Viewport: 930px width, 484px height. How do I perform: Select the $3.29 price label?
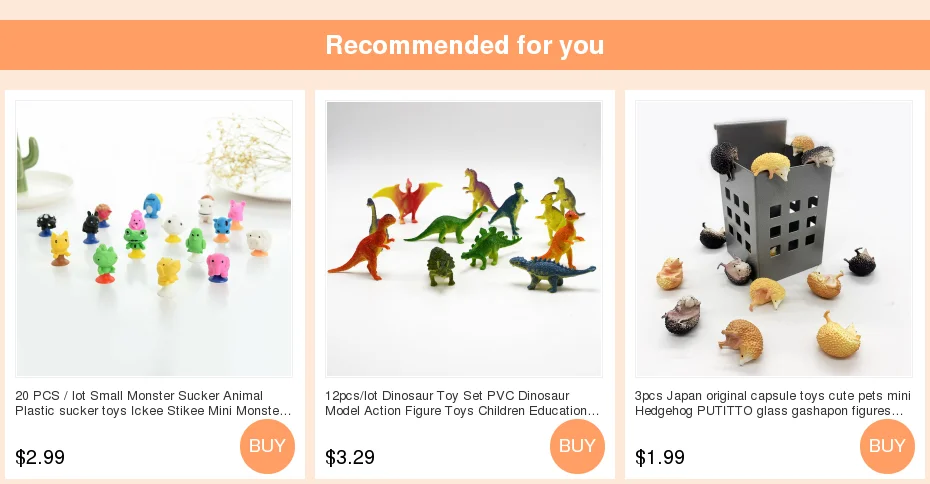tap(350, 457)
